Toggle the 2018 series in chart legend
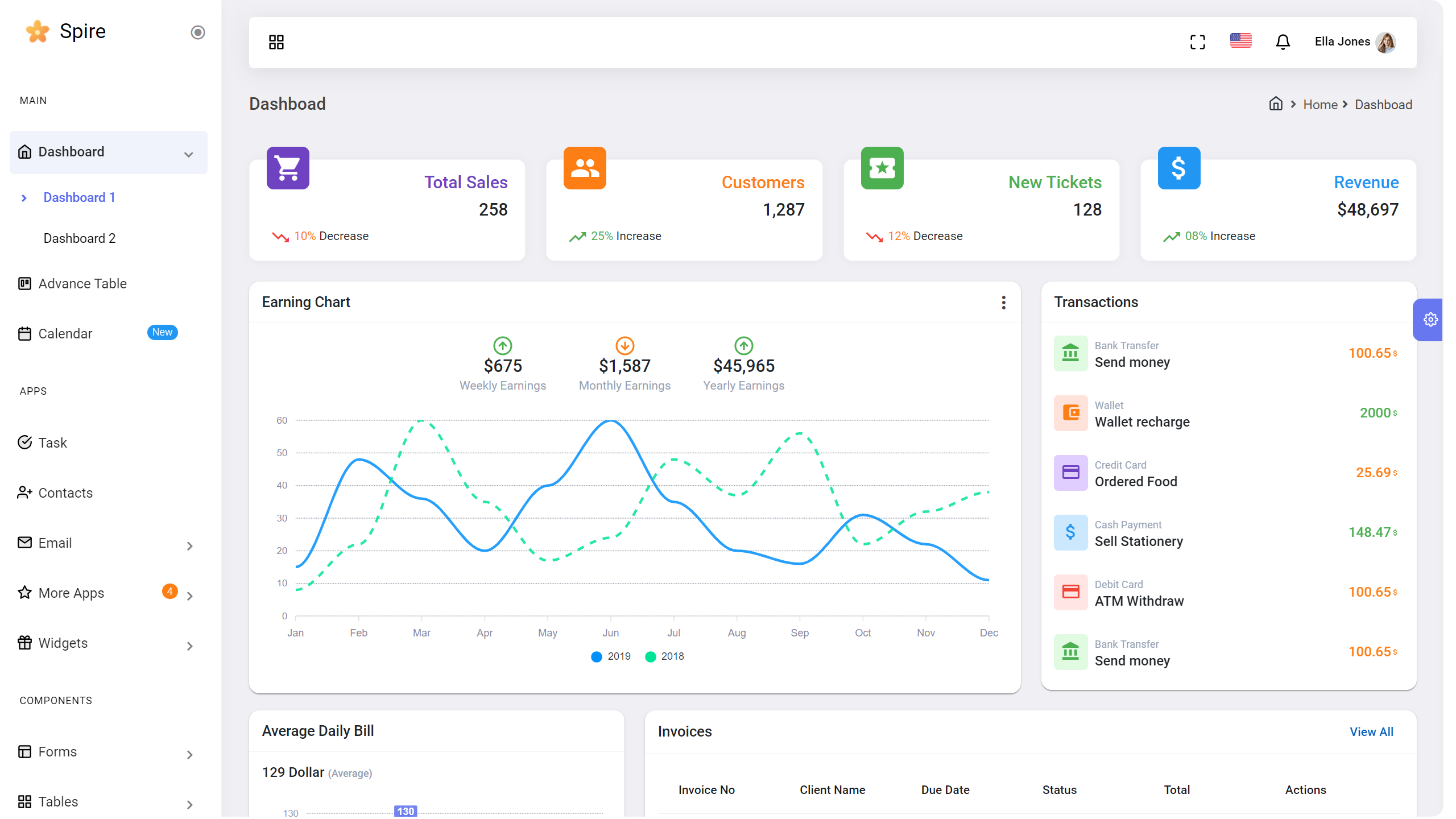The image size is (1456, 819). pos(664,656)
